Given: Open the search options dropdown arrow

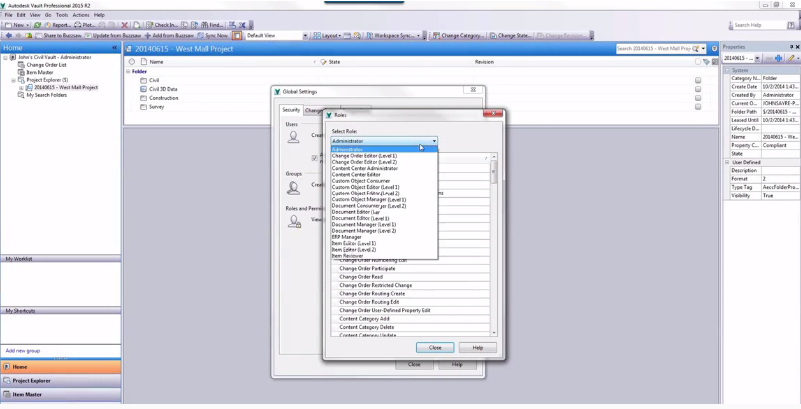Looking at the screenshot, I should [x=703, y=49].
